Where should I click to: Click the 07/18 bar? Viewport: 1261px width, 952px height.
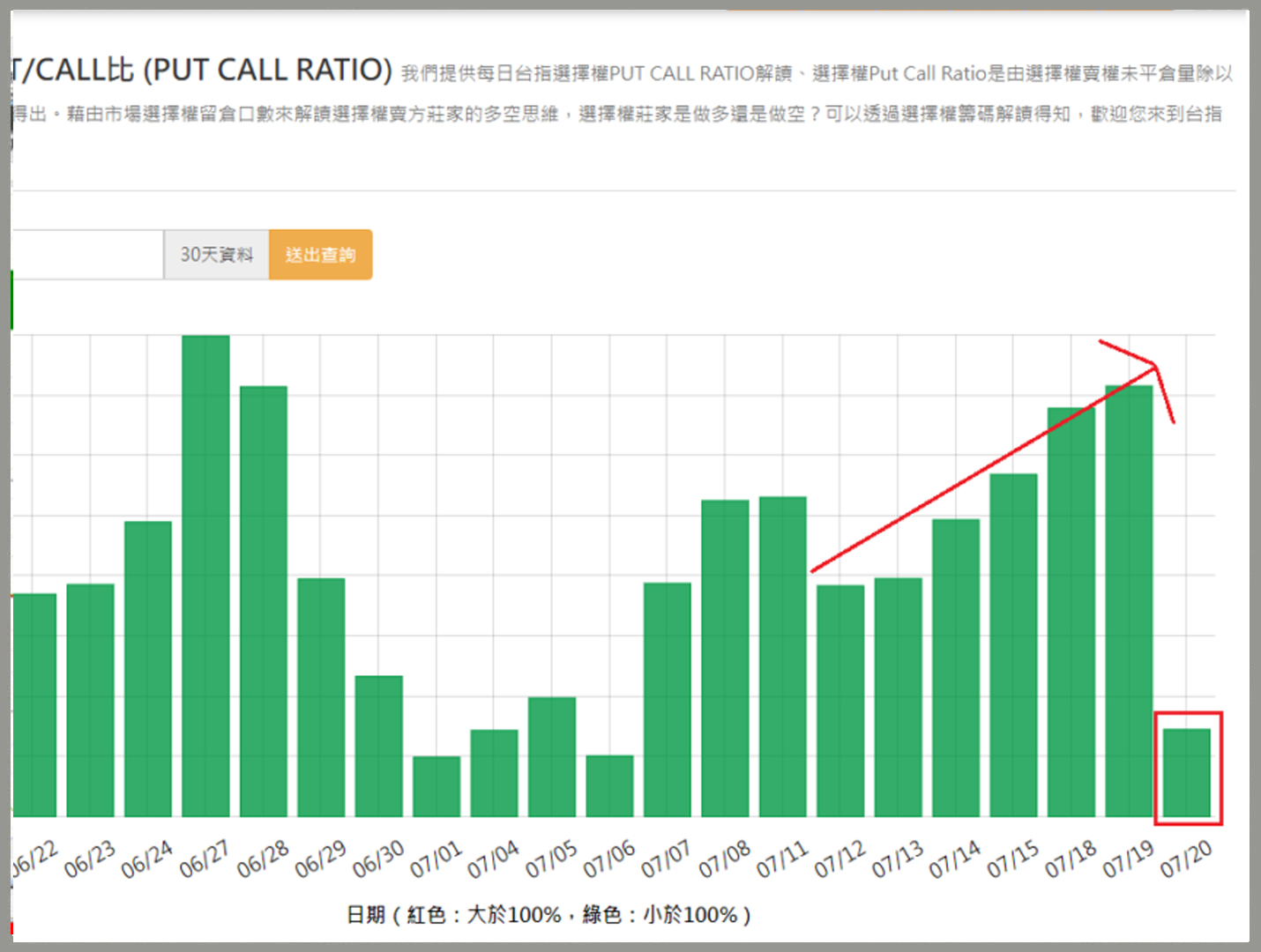(x=1071, y=612)
